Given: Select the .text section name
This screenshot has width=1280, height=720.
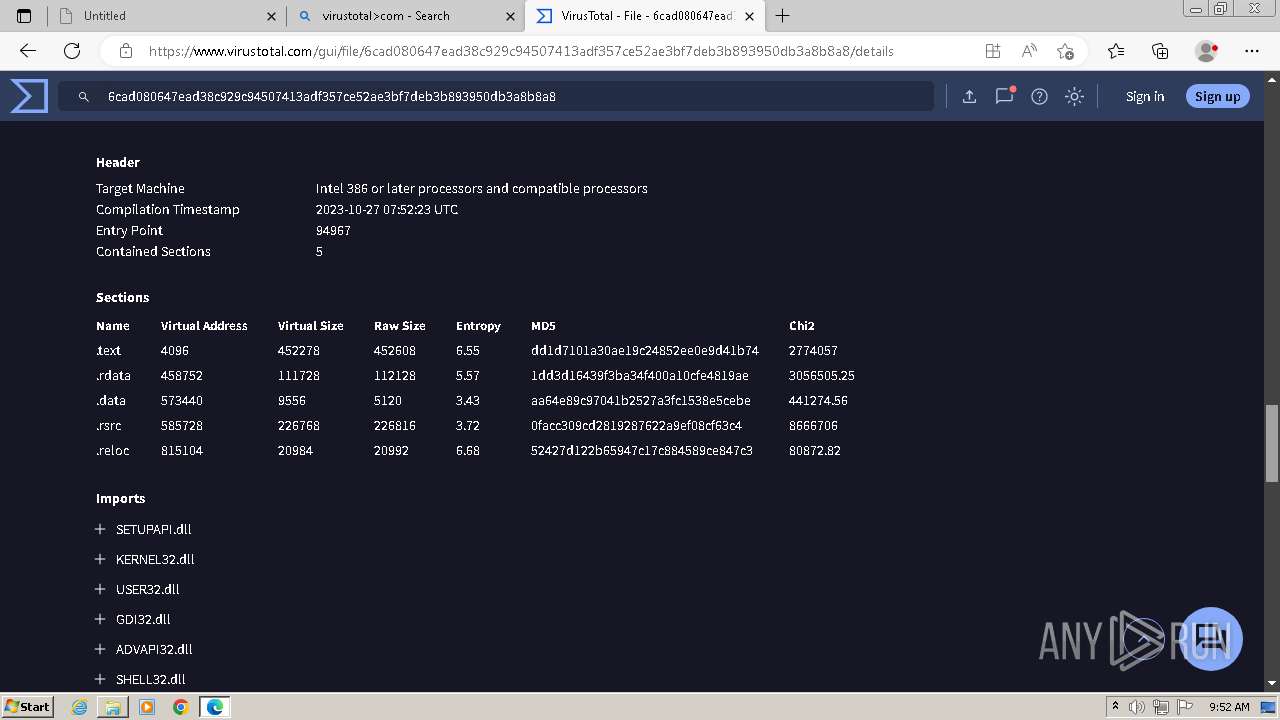Looking at the screenshot, I should tap(108, 351).
